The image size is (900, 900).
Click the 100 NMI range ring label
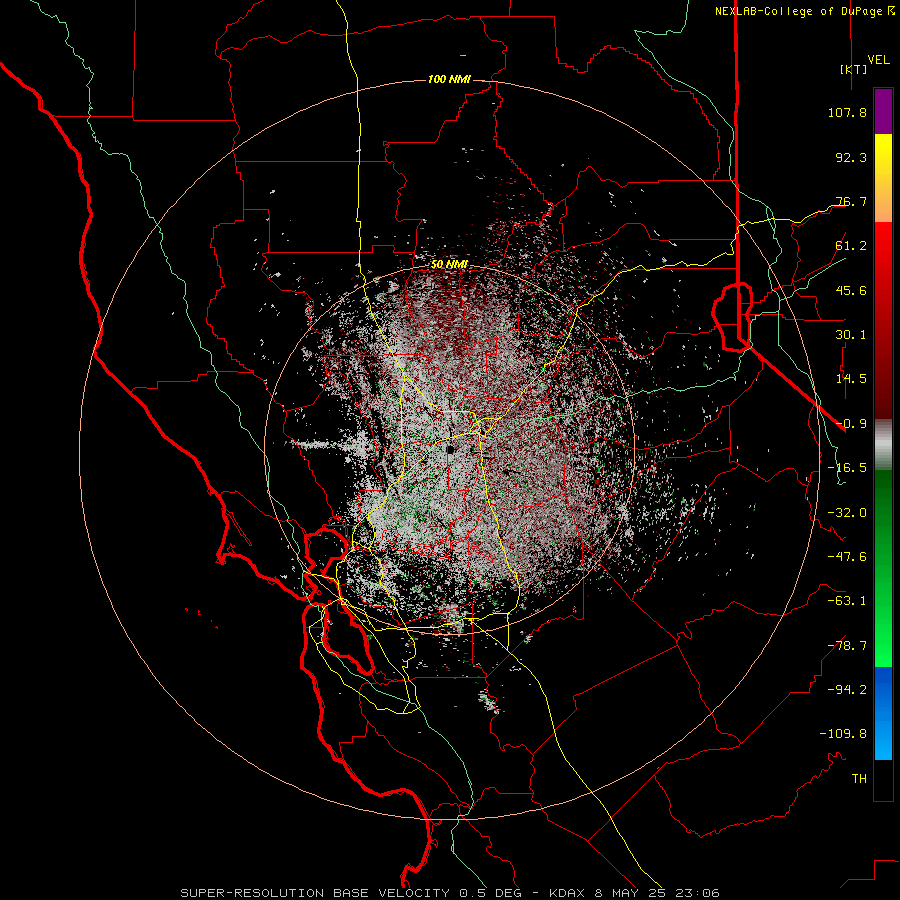[449, 79]
